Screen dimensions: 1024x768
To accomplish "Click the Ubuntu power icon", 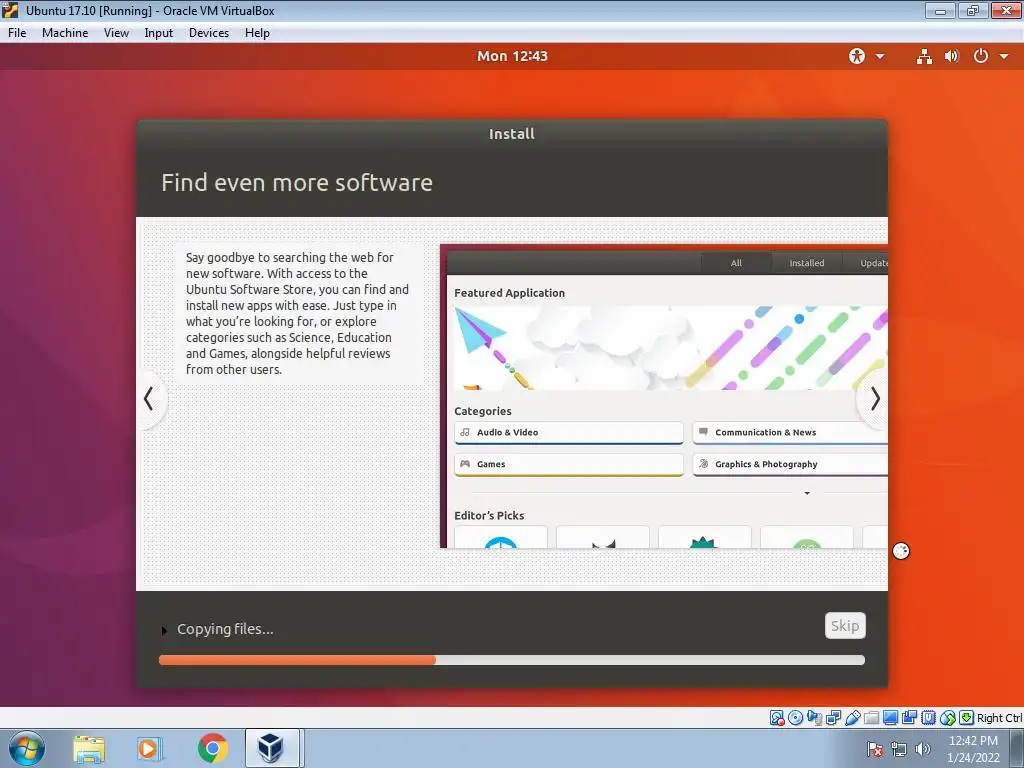I will pos(981,56).
